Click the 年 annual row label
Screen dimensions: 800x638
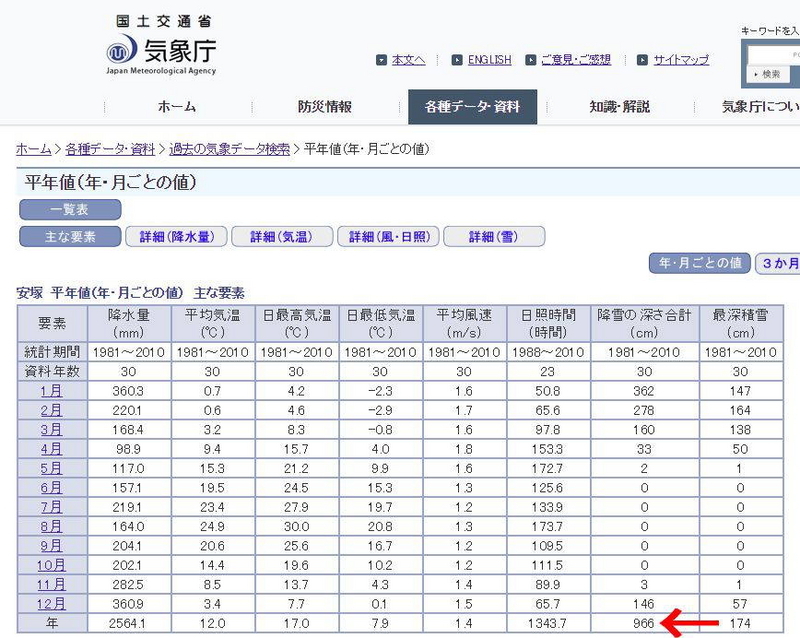[52, 624]
